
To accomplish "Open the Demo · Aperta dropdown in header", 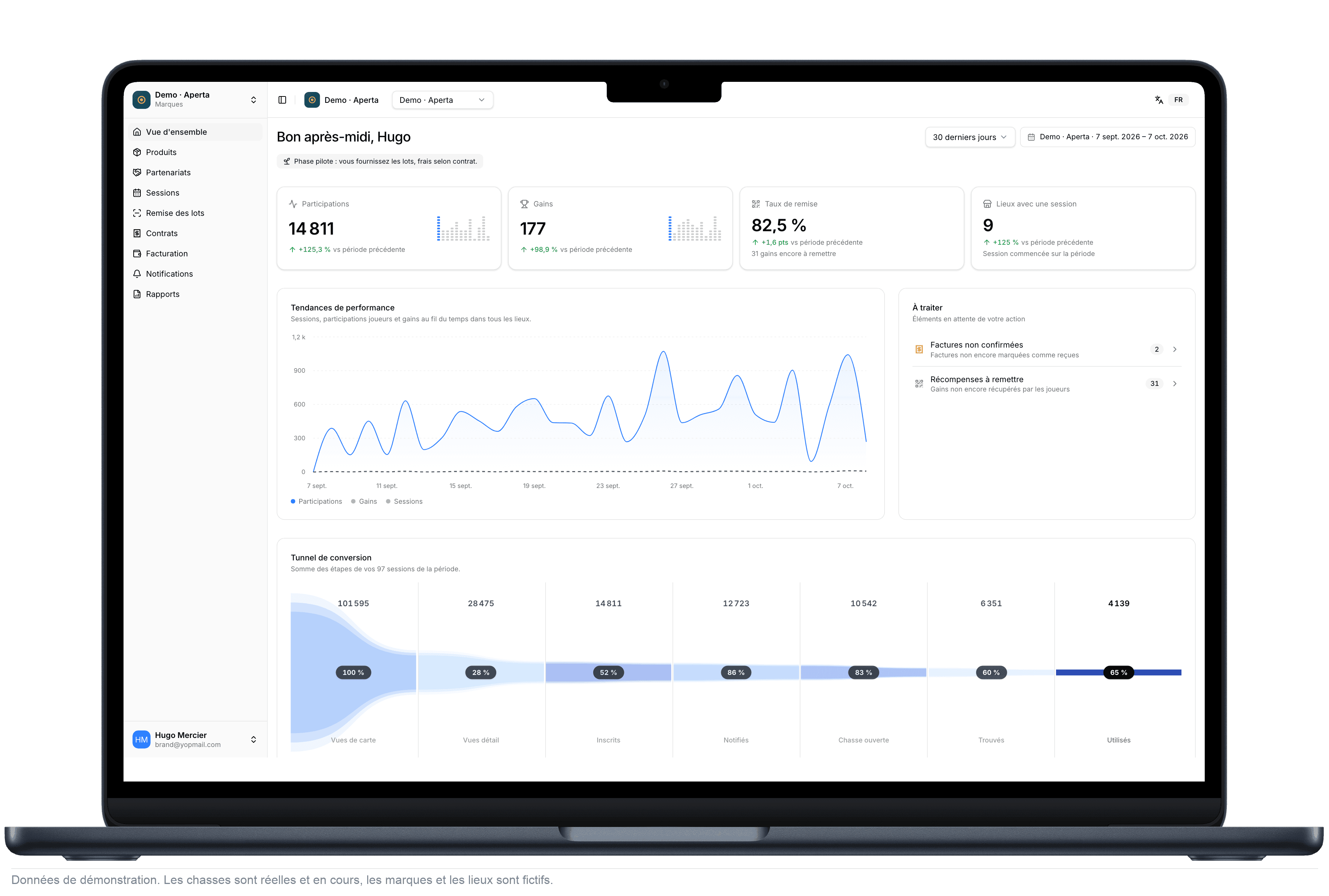I will click(442, 100).
